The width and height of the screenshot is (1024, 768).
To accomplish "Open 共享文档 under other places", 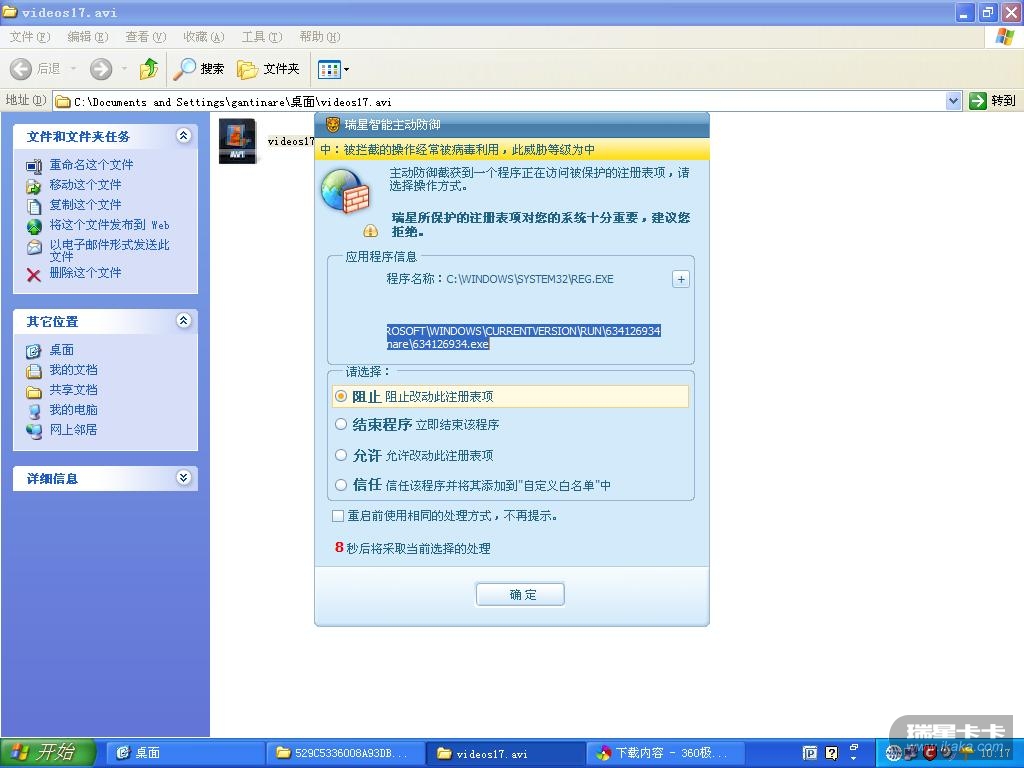I will [74, 390].
